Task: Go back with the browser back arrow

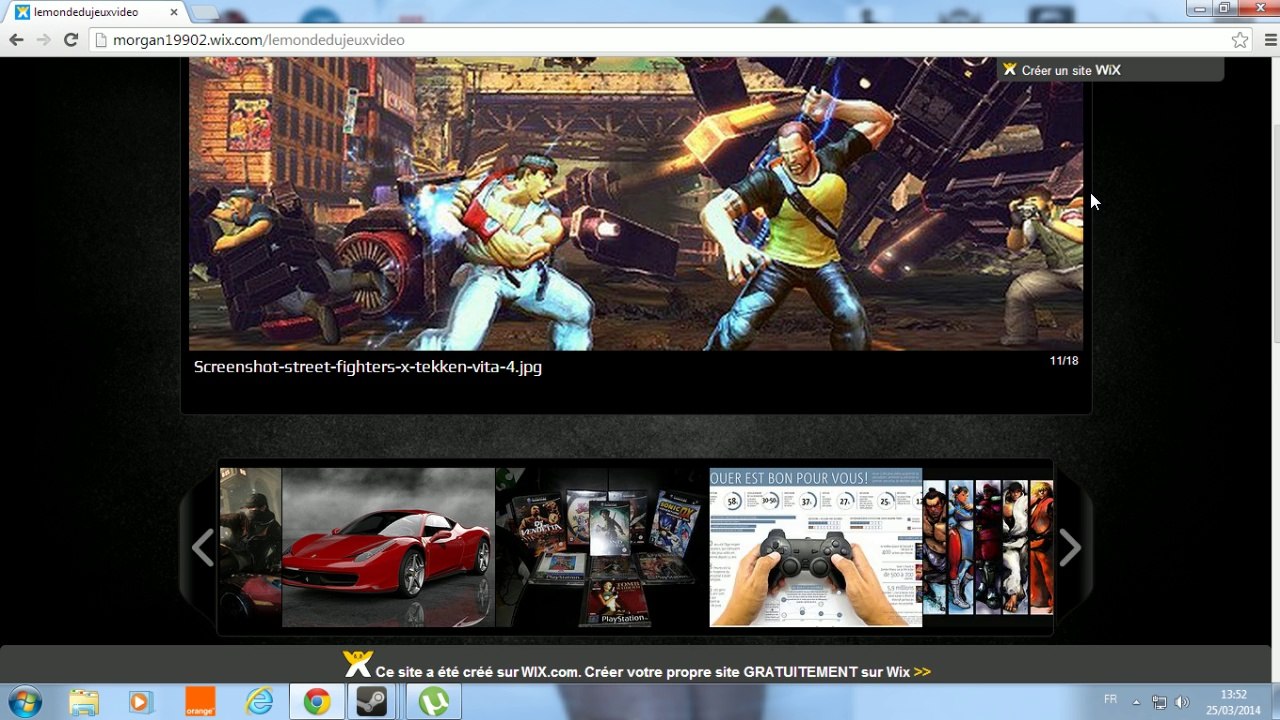Action: 16,40
